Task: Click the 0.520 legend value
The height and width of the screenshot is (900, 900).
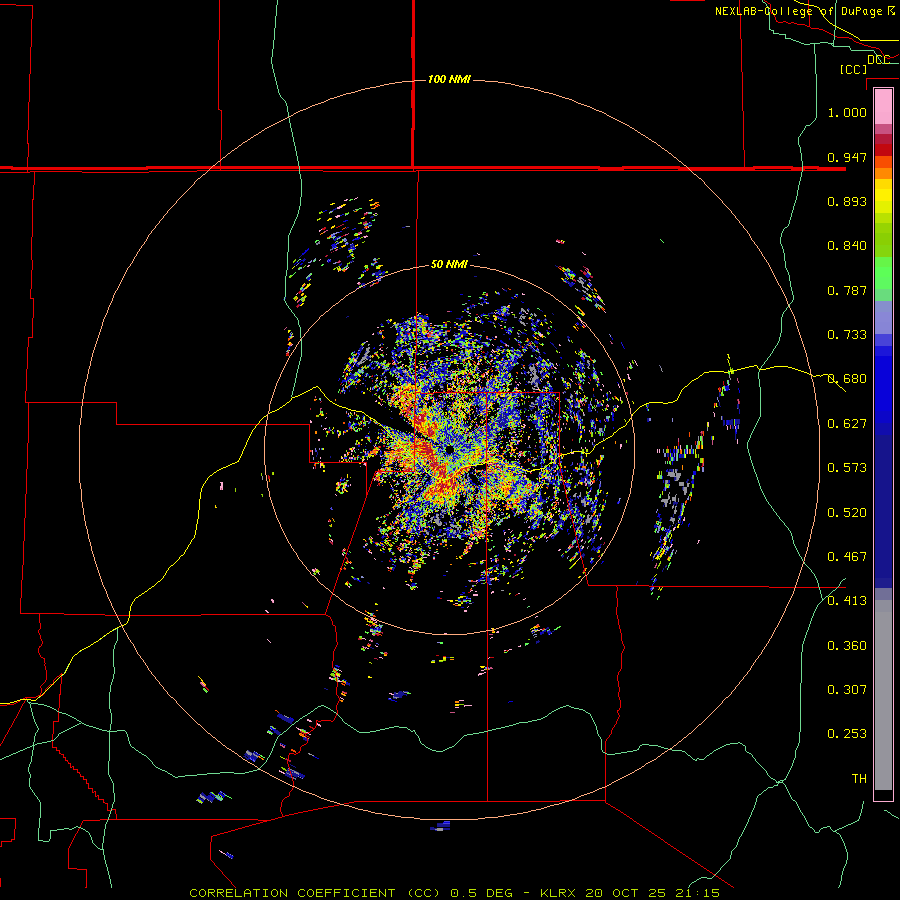Action: coord(847,513)
